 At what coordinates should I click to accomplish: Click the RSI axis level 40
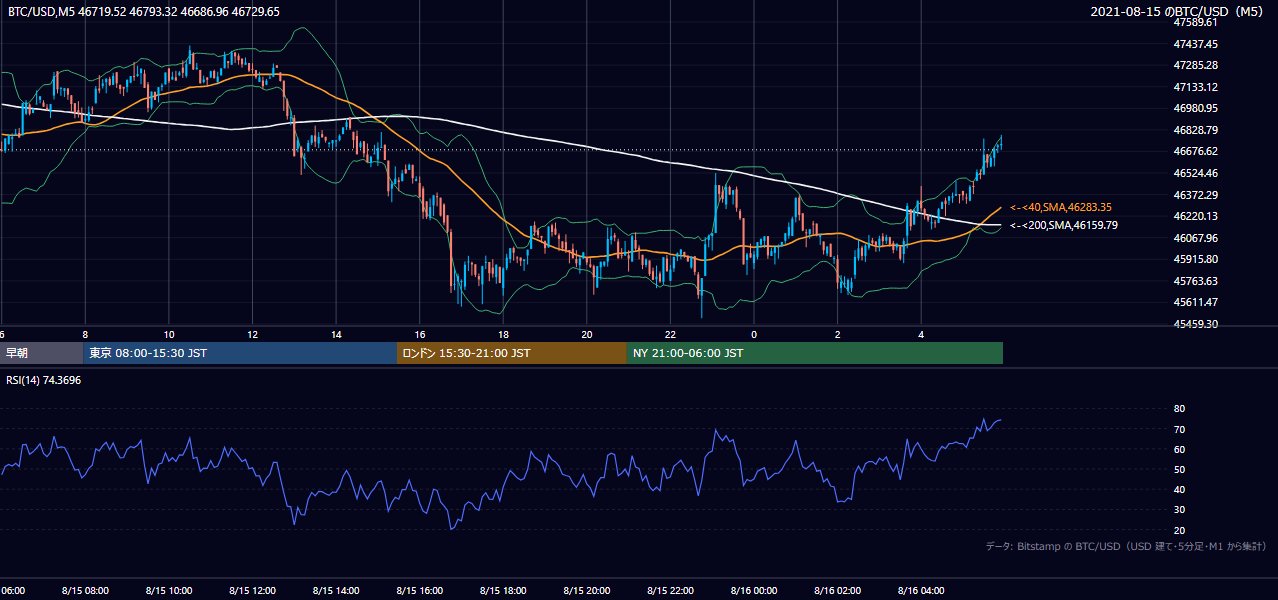1180,489
